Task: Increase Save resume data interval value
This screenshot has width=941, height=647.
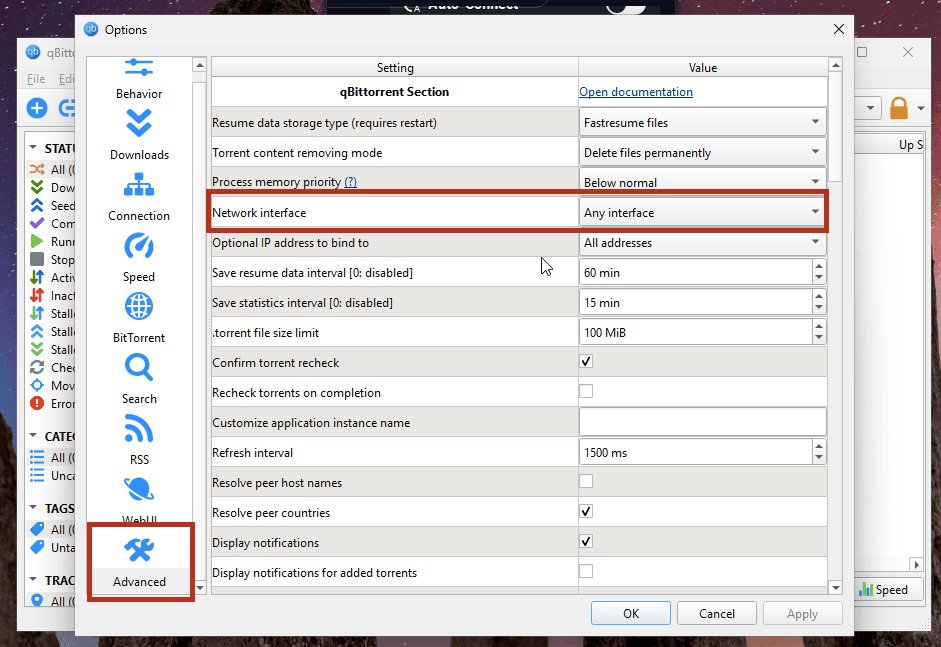Action: [819, 266]
